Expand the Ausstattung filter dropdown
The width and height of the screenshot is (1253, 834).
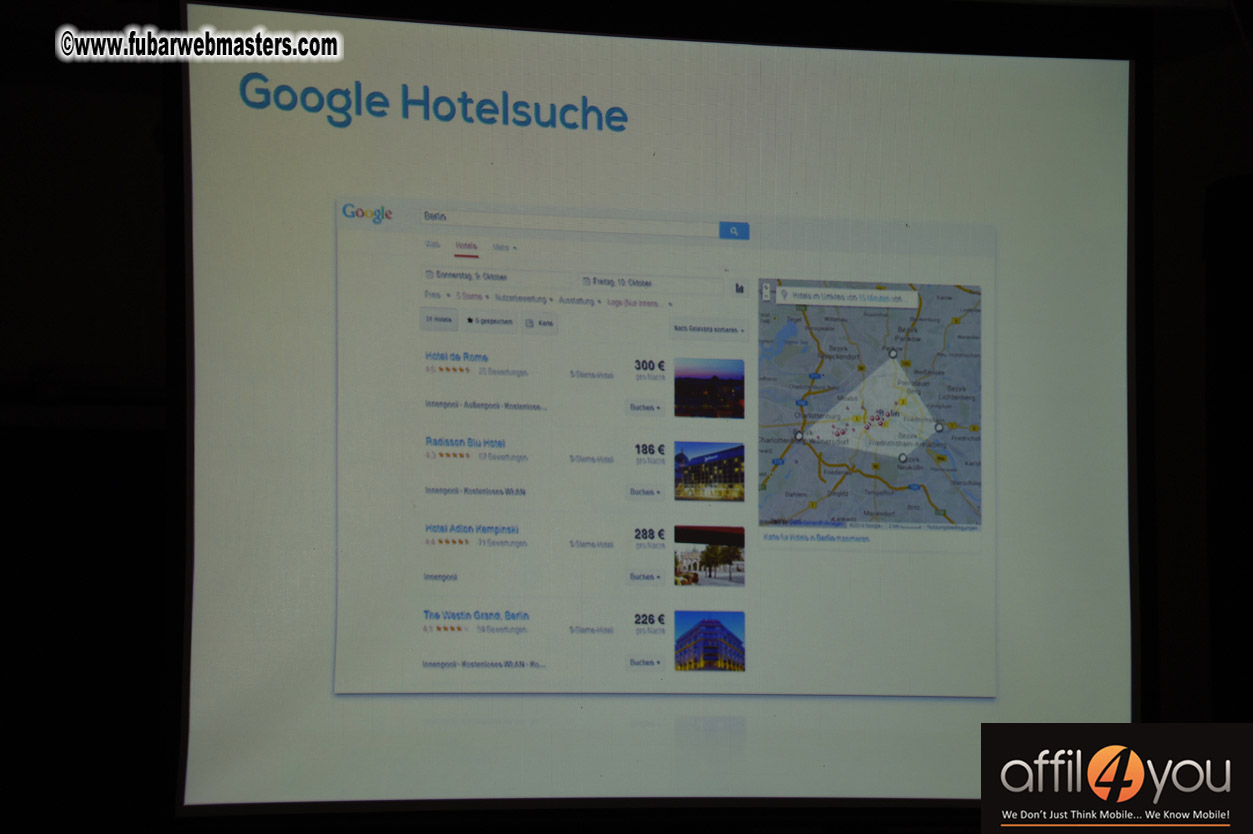pos(579,299)
